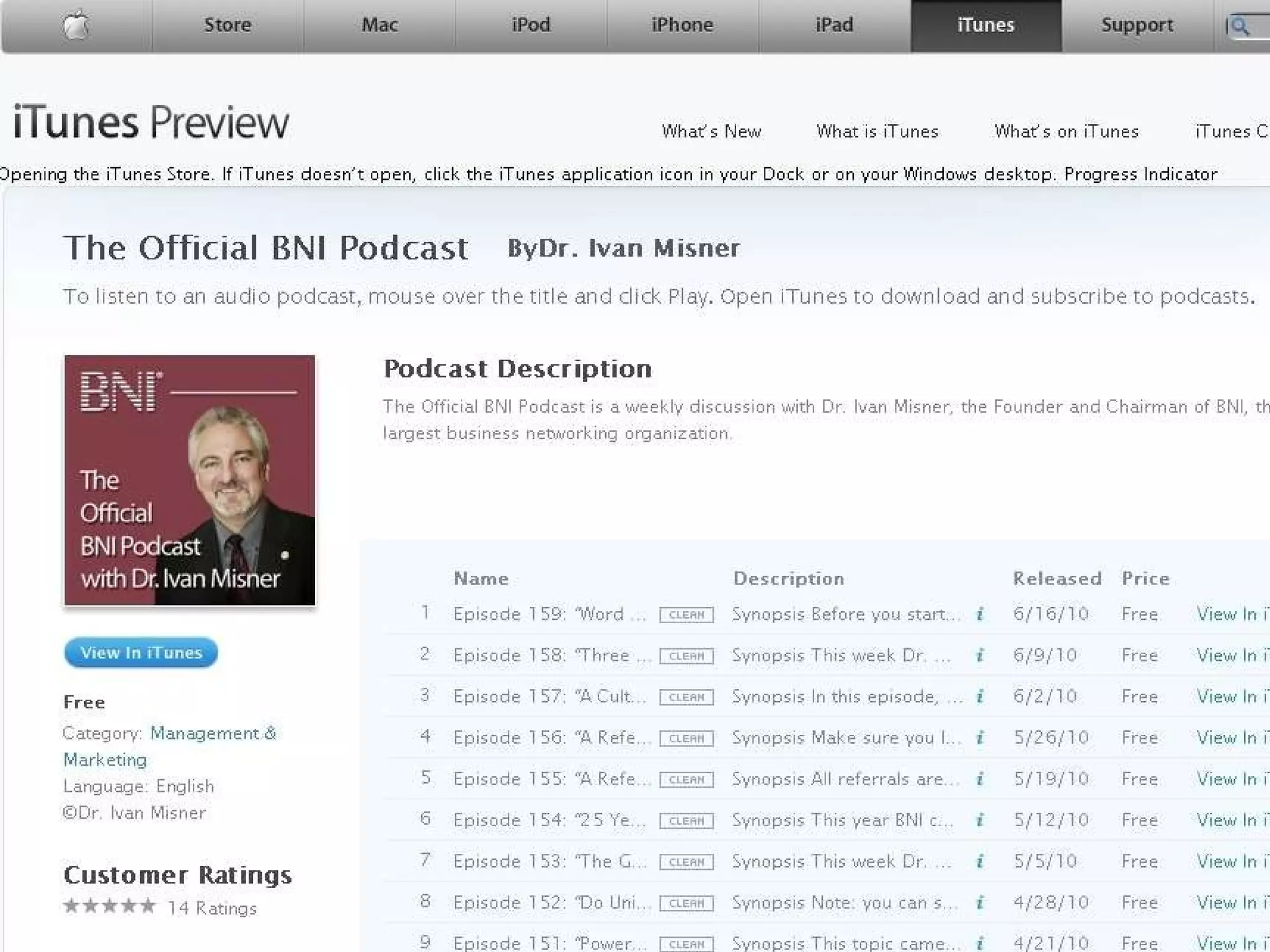Select Episode 159: "Word ... title
Image resolution: width=1270 pixels, height=952 pixels.
pos(550,614)
